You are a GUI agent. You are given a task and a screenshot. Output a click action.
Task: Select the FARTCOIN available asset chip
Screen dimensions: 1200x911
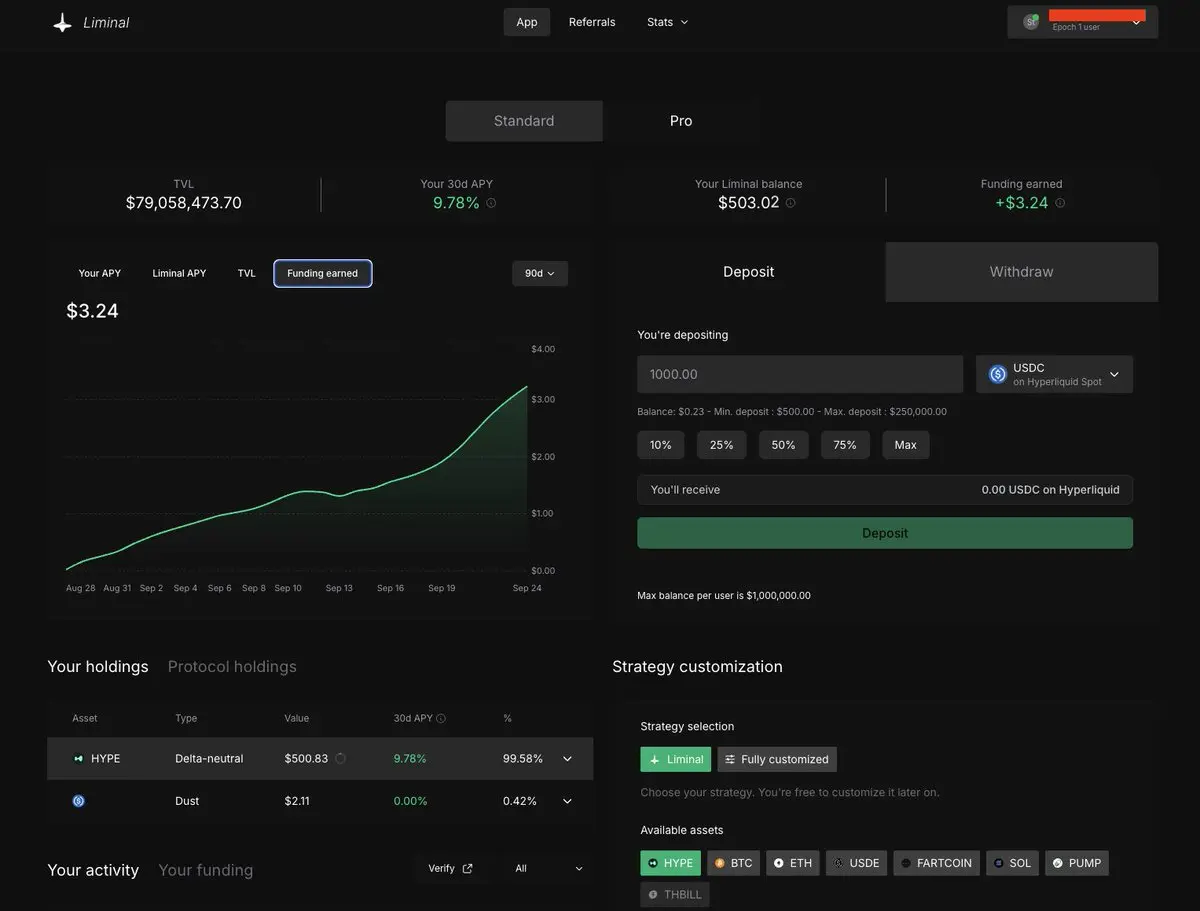coord(936,863)
